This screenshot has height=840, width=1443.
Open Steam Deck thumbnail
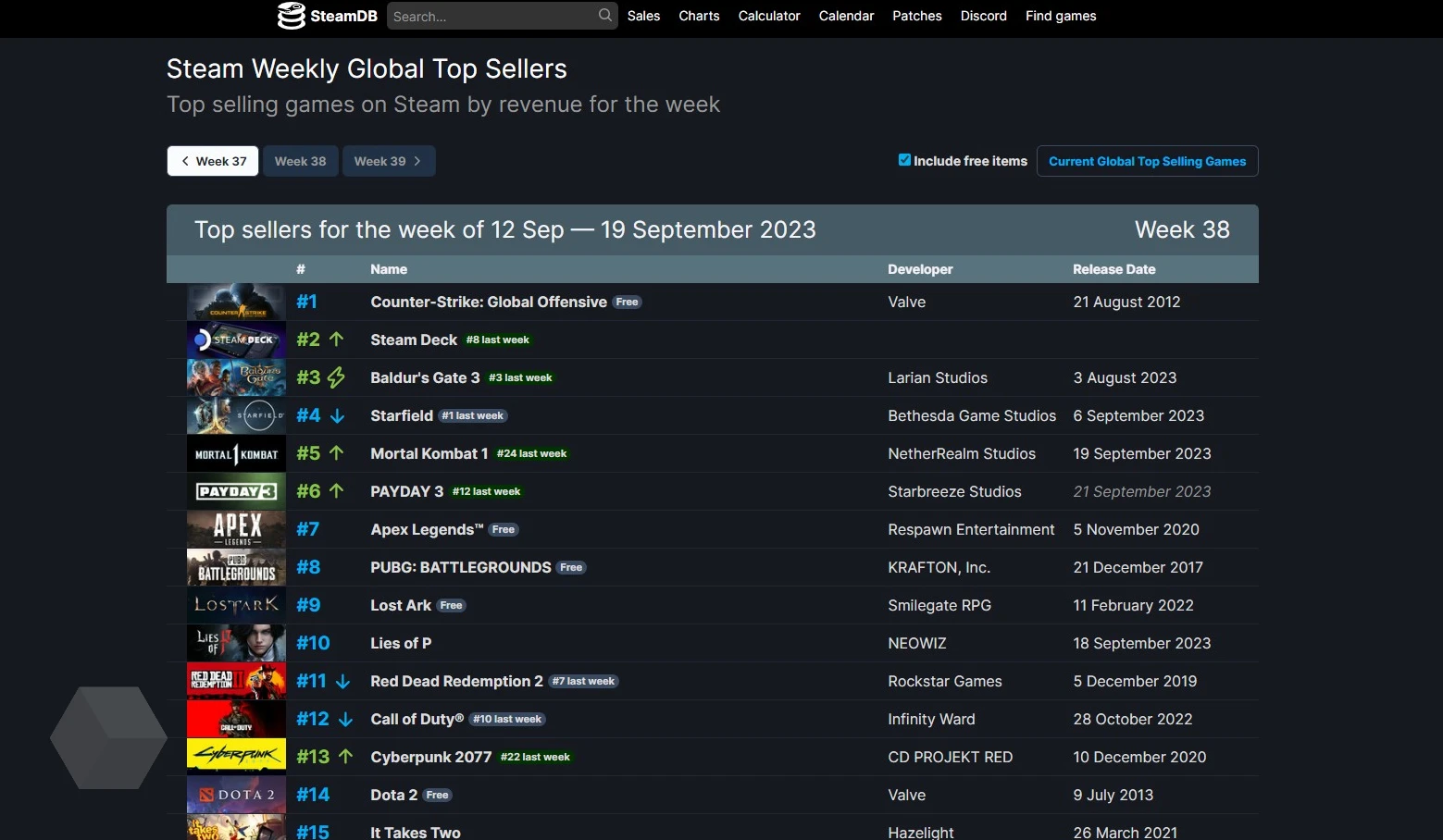(236, 340)
